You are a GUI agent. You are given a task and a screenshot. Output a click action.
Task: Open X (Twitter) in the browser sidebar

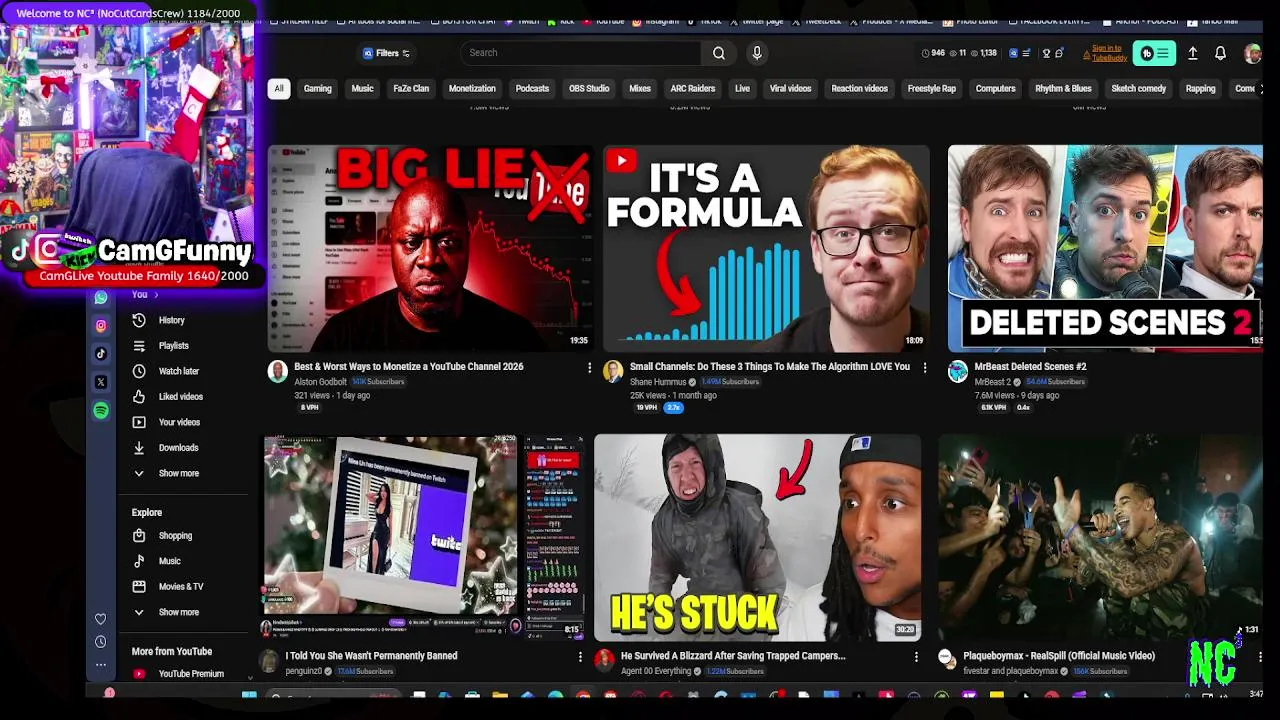(101, 382)
